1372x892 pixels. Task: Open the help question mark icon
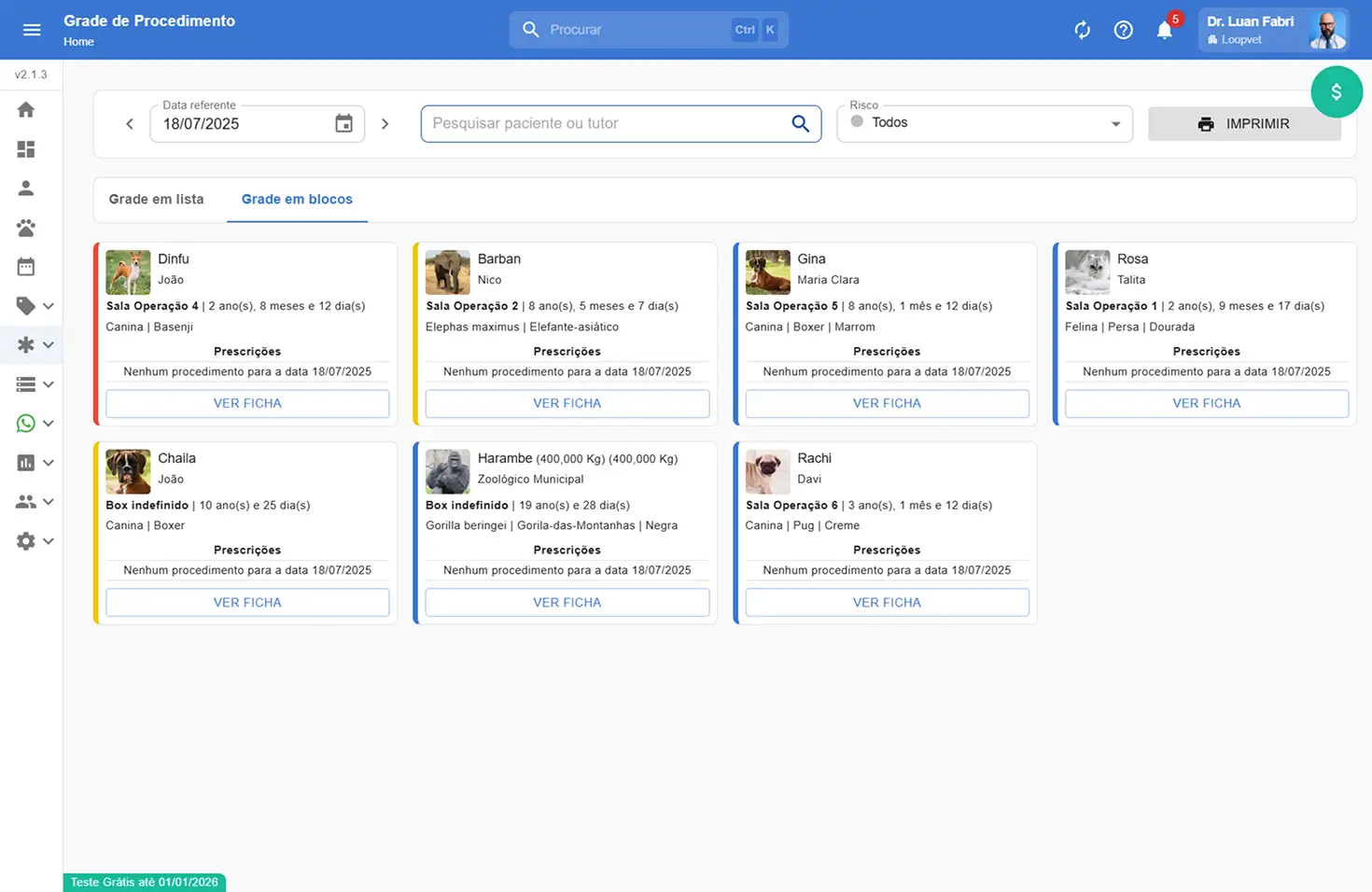tap(1123, 30)
